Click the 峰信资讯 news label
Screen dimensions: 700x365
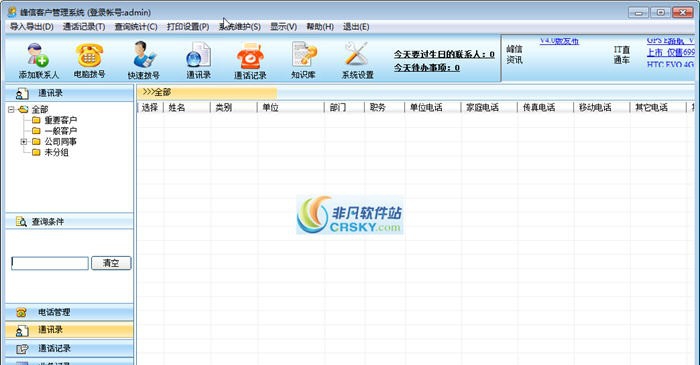coord(514,54)
